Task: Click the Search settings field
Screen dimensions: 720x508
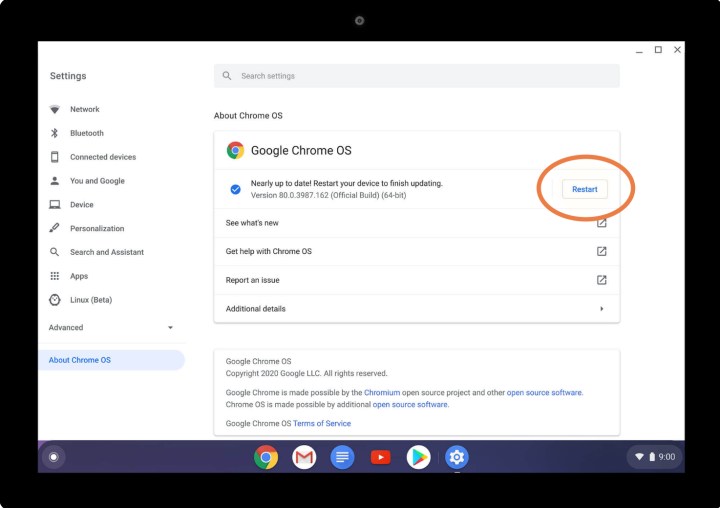Action: pyautogui.click(x=416, y=76)
